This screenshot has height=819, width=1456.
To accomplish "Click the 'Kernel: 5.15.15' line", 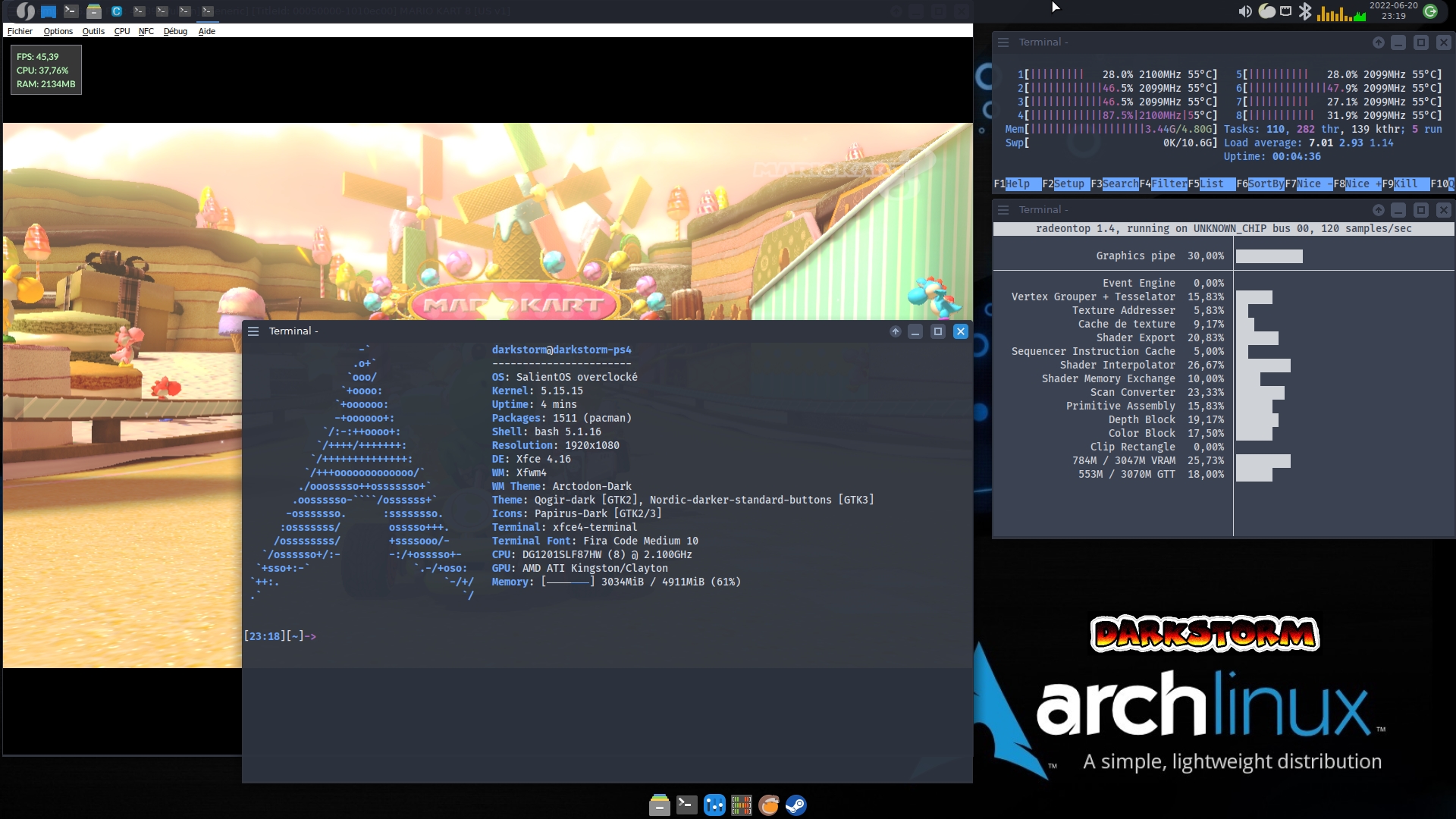I will [x=538, y=391].
